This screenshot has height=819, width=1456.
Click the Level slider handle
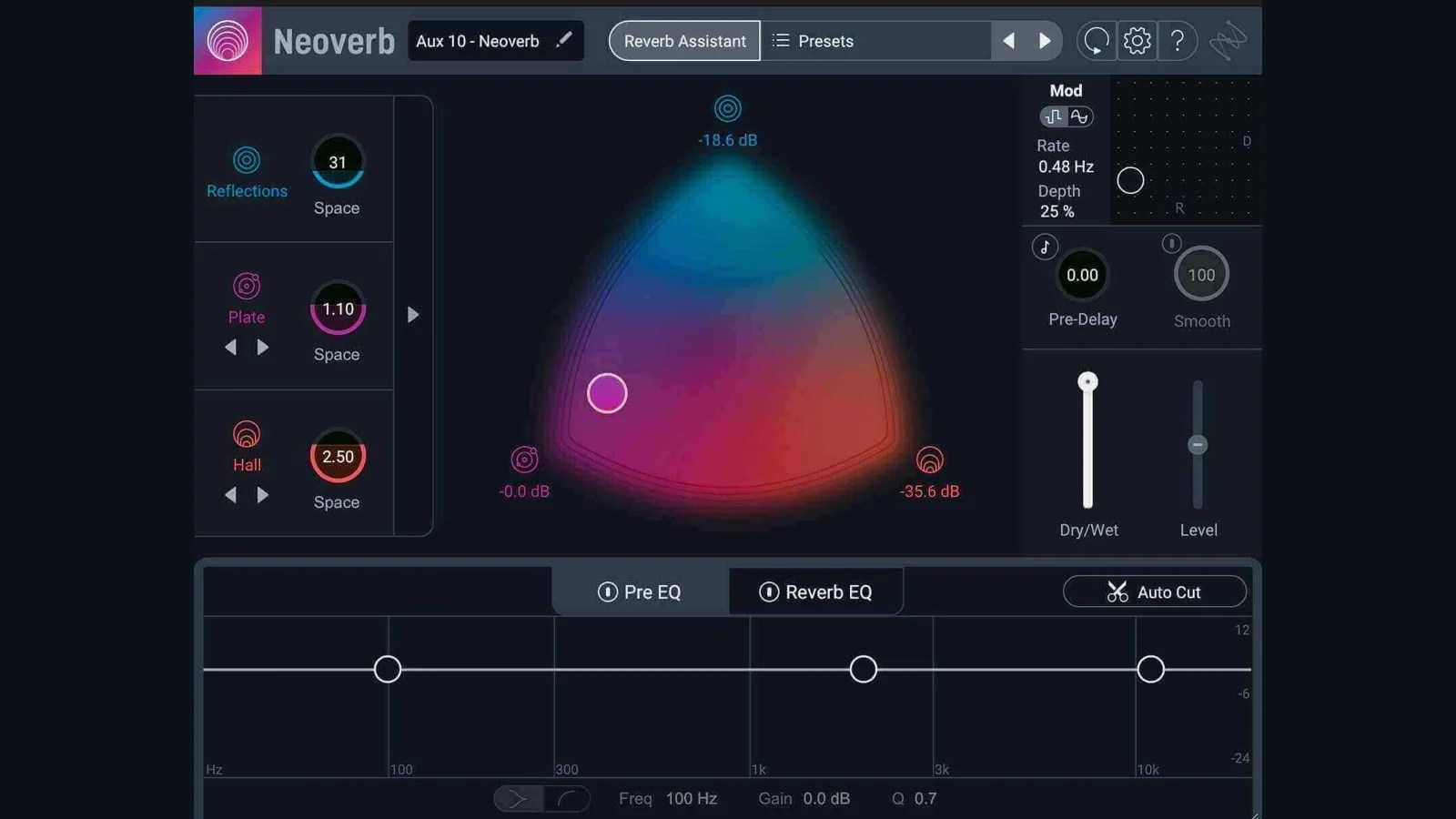click(1198, 444)
